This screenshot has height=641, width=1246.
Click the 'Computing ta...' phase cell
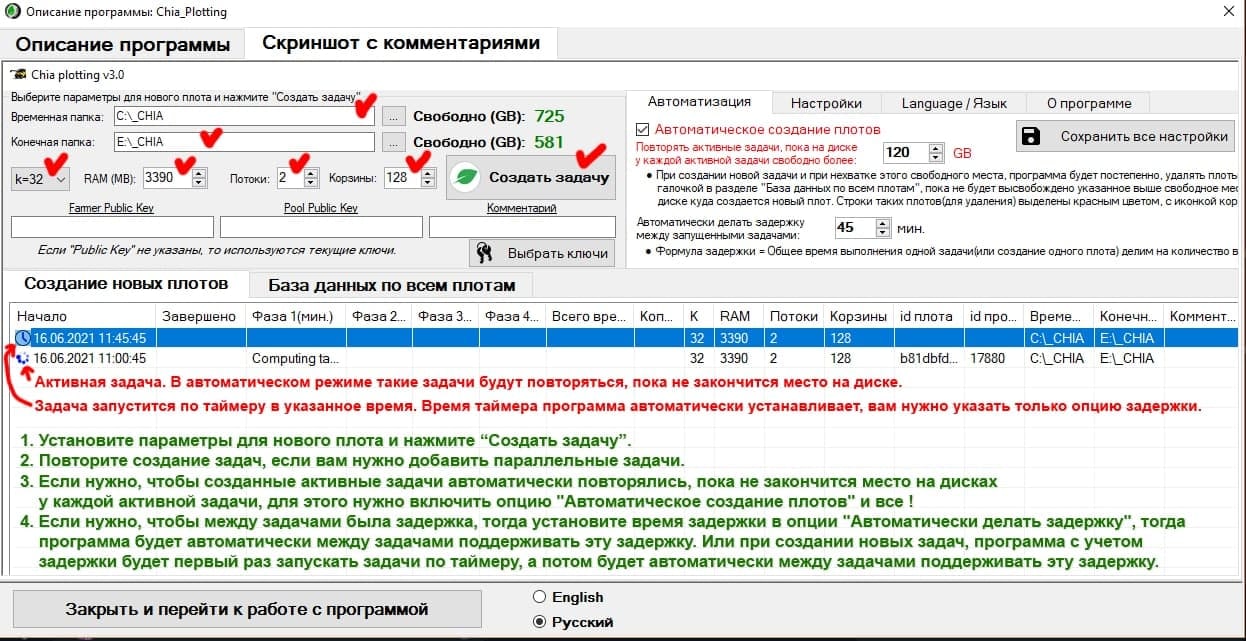[295, 358]
